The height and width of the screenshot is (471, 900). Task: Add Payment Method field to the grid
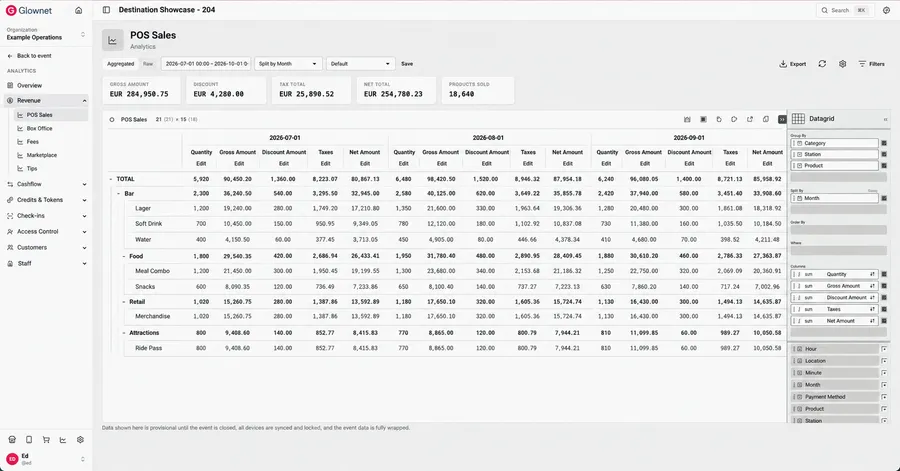(884, 397)
